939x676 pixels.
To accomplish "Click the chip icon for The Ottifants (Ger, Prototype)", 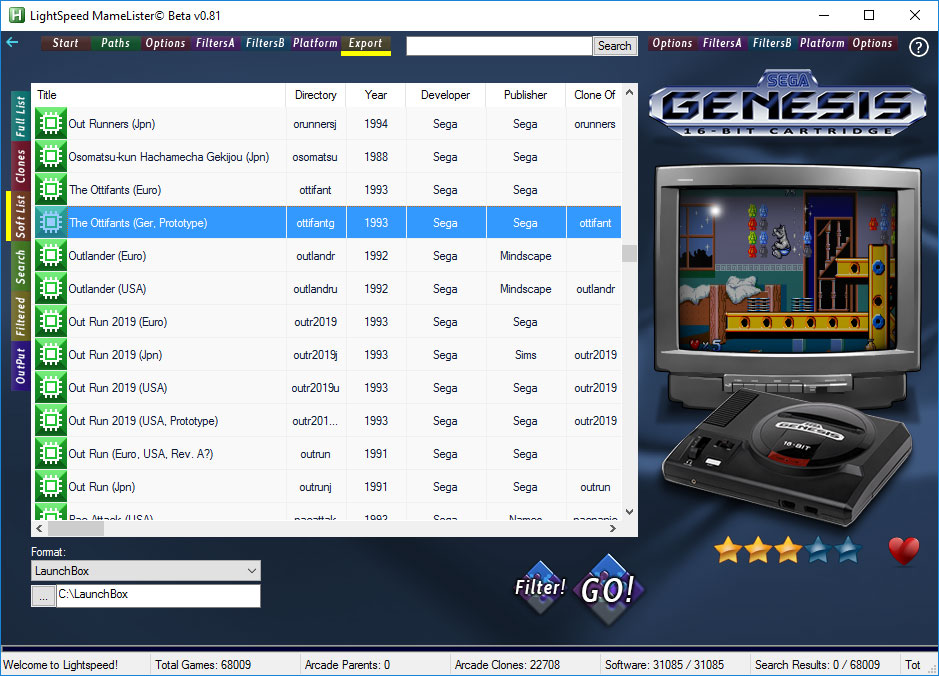I will (x=51, y=222).
